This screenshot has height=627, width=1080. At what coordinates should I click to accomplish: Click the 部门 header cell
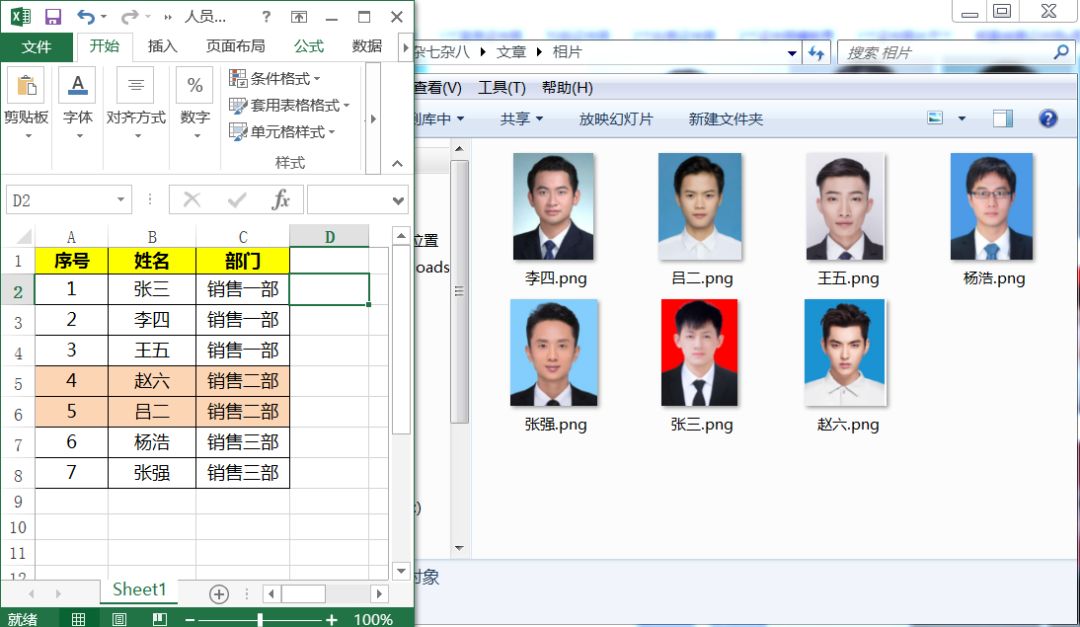pyautogui.click(x=242, y=260)
